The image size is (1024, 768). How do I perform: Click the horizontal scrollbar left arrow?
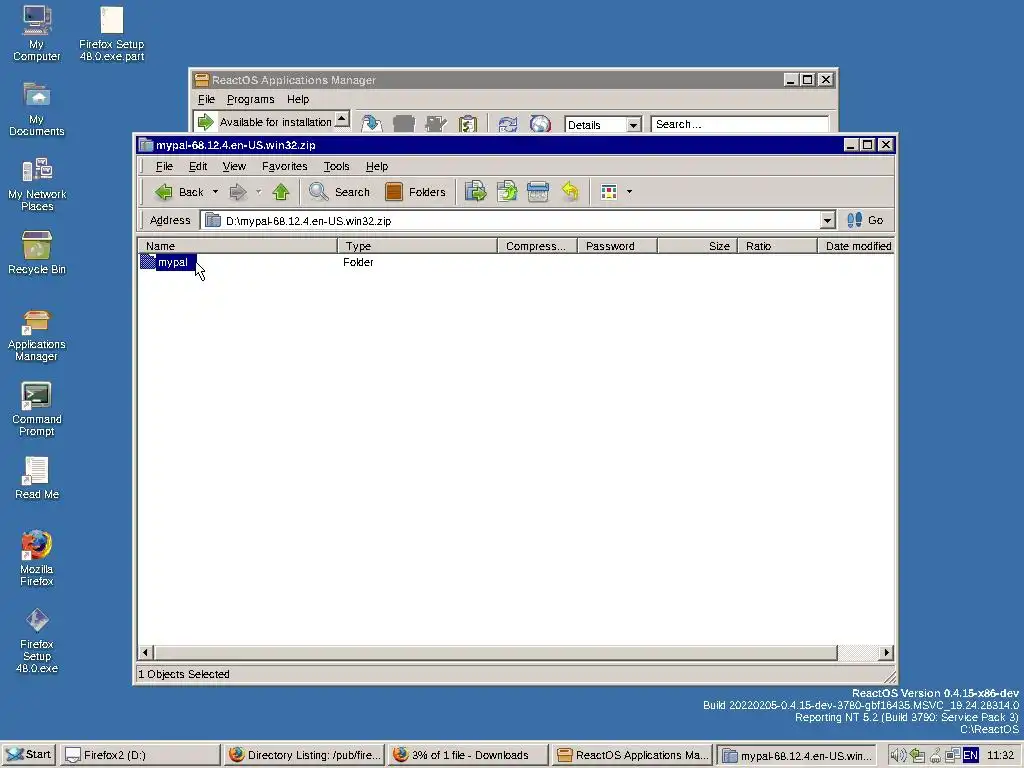pos(146,652)
